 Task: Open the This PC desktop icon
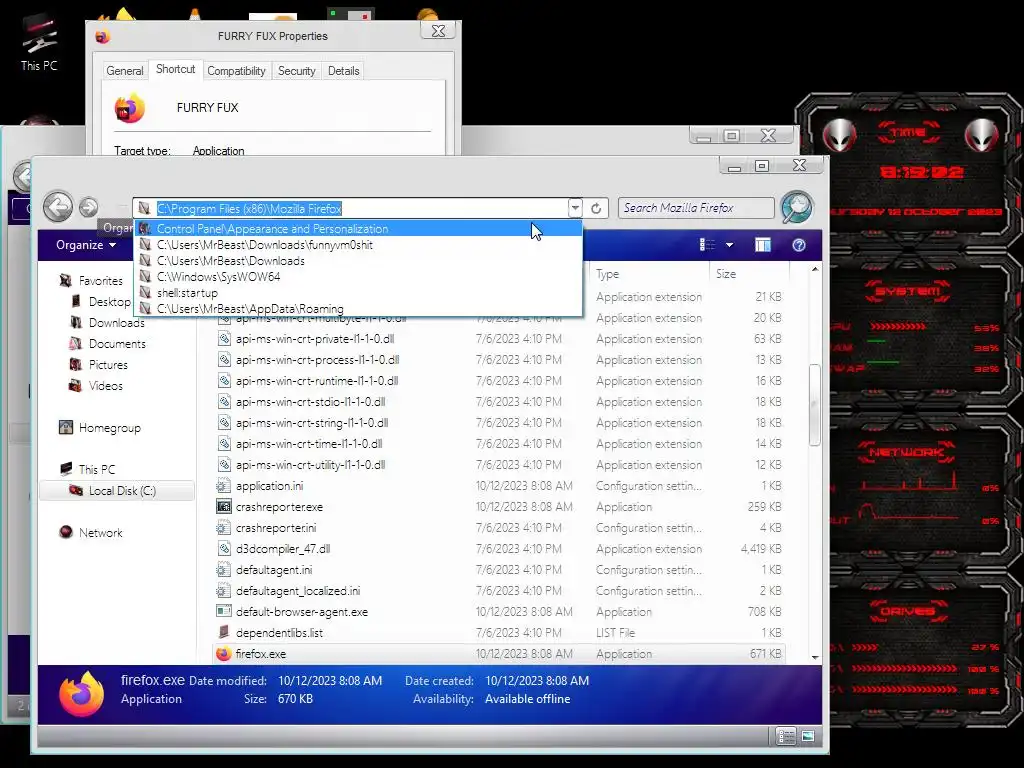(39, 40)
